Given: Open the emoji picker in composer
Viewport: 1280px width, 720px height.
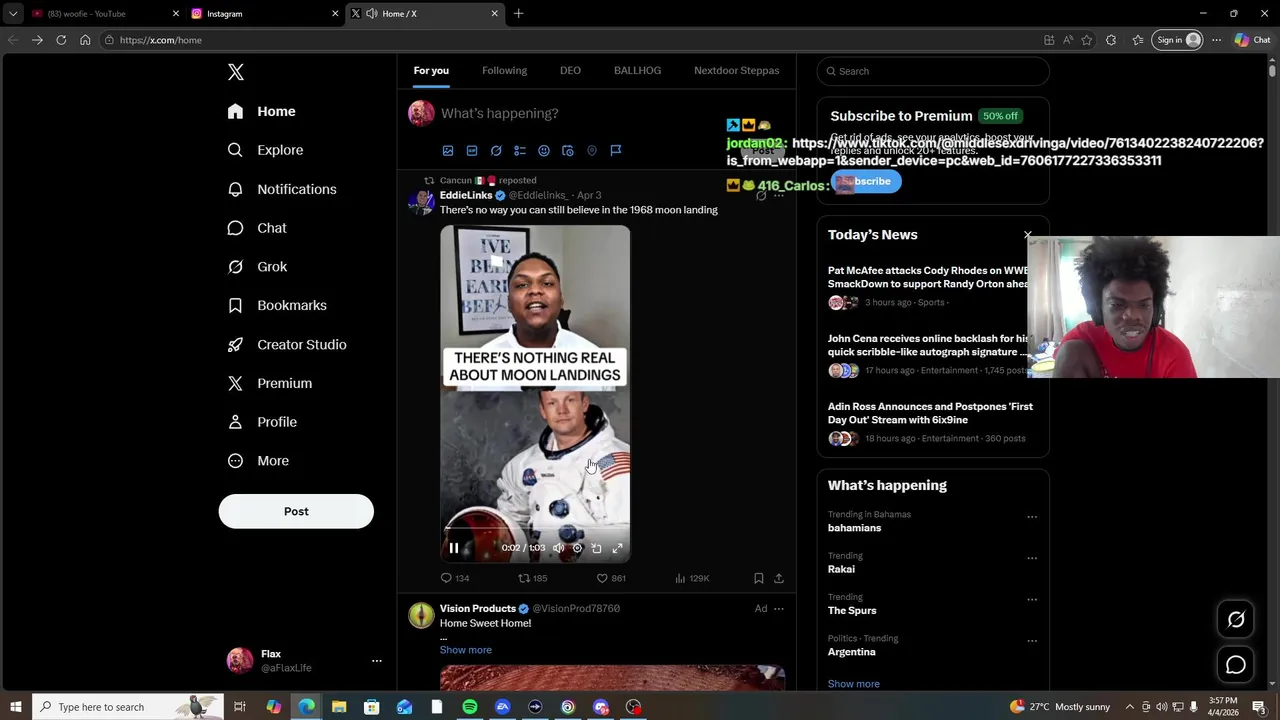Looking at the screenshot, I should (x=544, y=151).
